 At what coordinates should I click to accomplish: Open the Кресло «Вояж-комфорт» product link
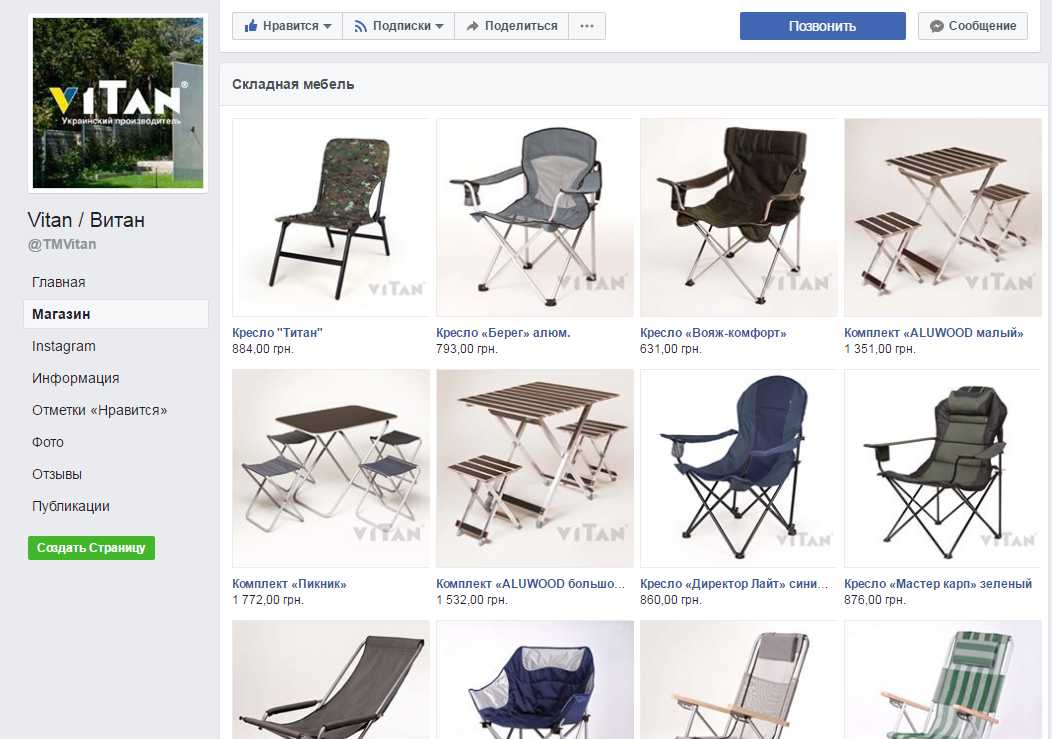[713, 332]
